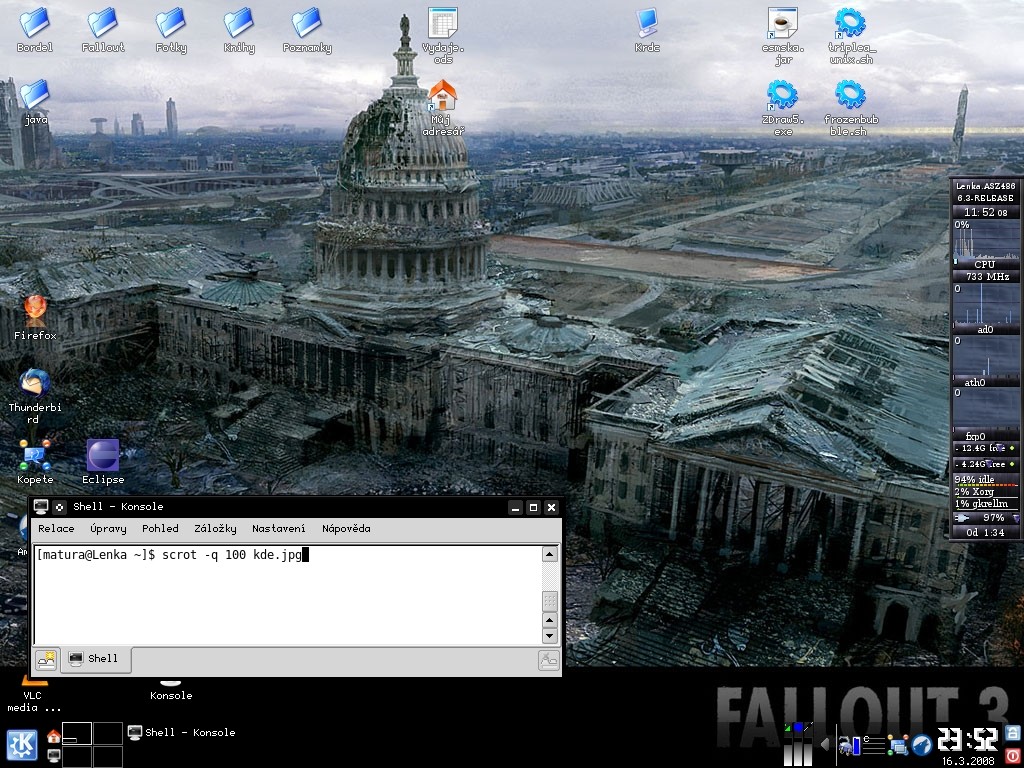Open the Relace menu in Konsole
The image size is (1024, 768).
56,528
